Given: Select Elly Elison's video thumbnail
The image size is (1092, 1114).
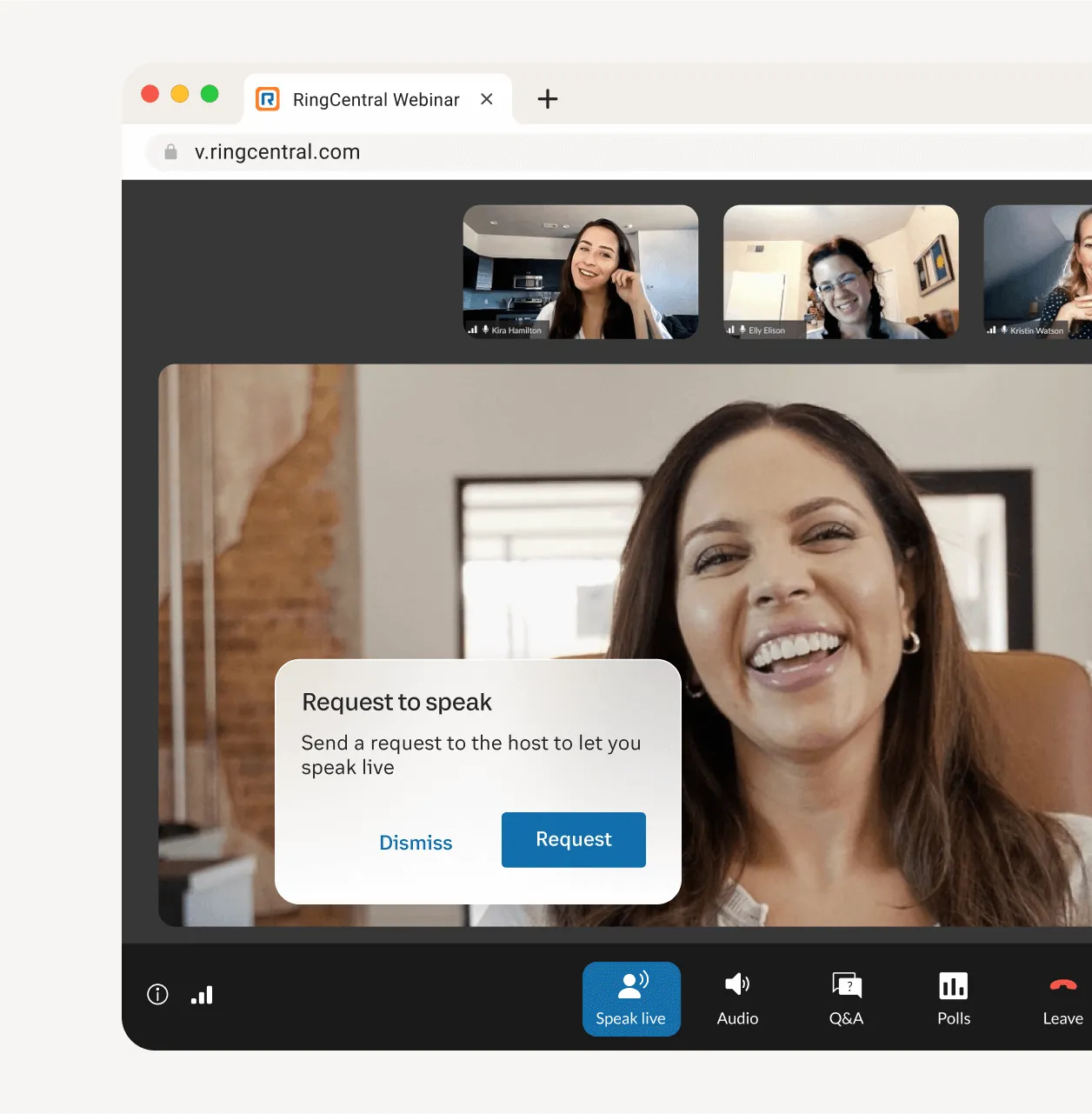Looking at the screenshot, I should 841,271.
